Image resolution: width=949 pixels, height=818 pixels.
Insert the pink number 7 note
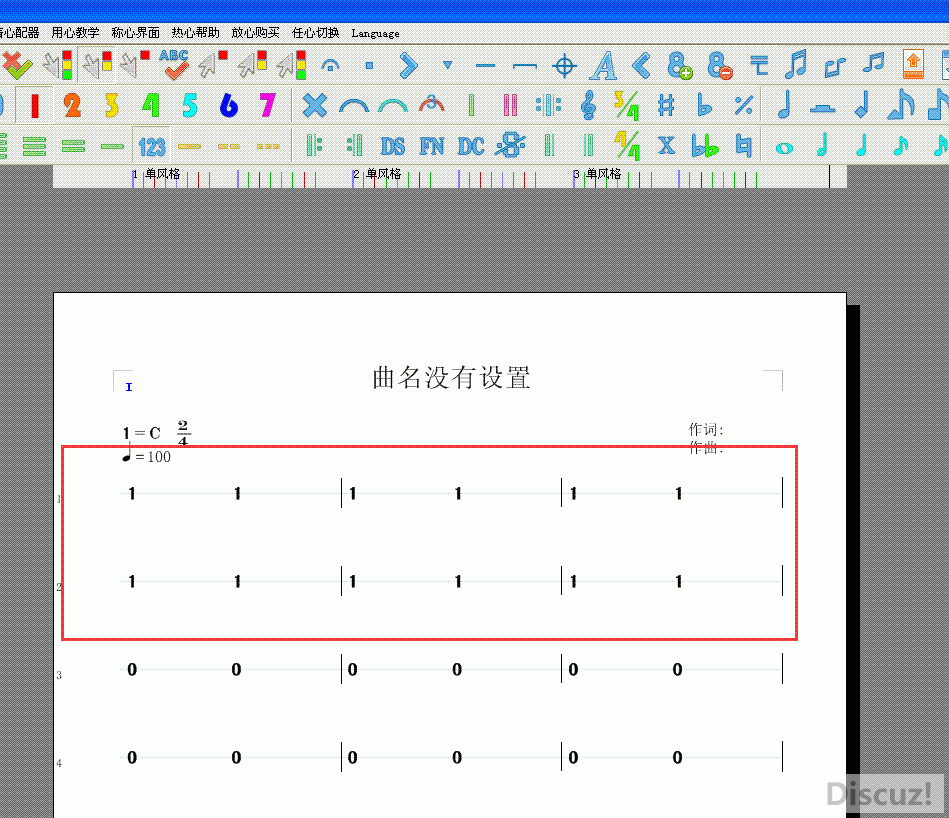pyautogui.click(x=267, y=106)
